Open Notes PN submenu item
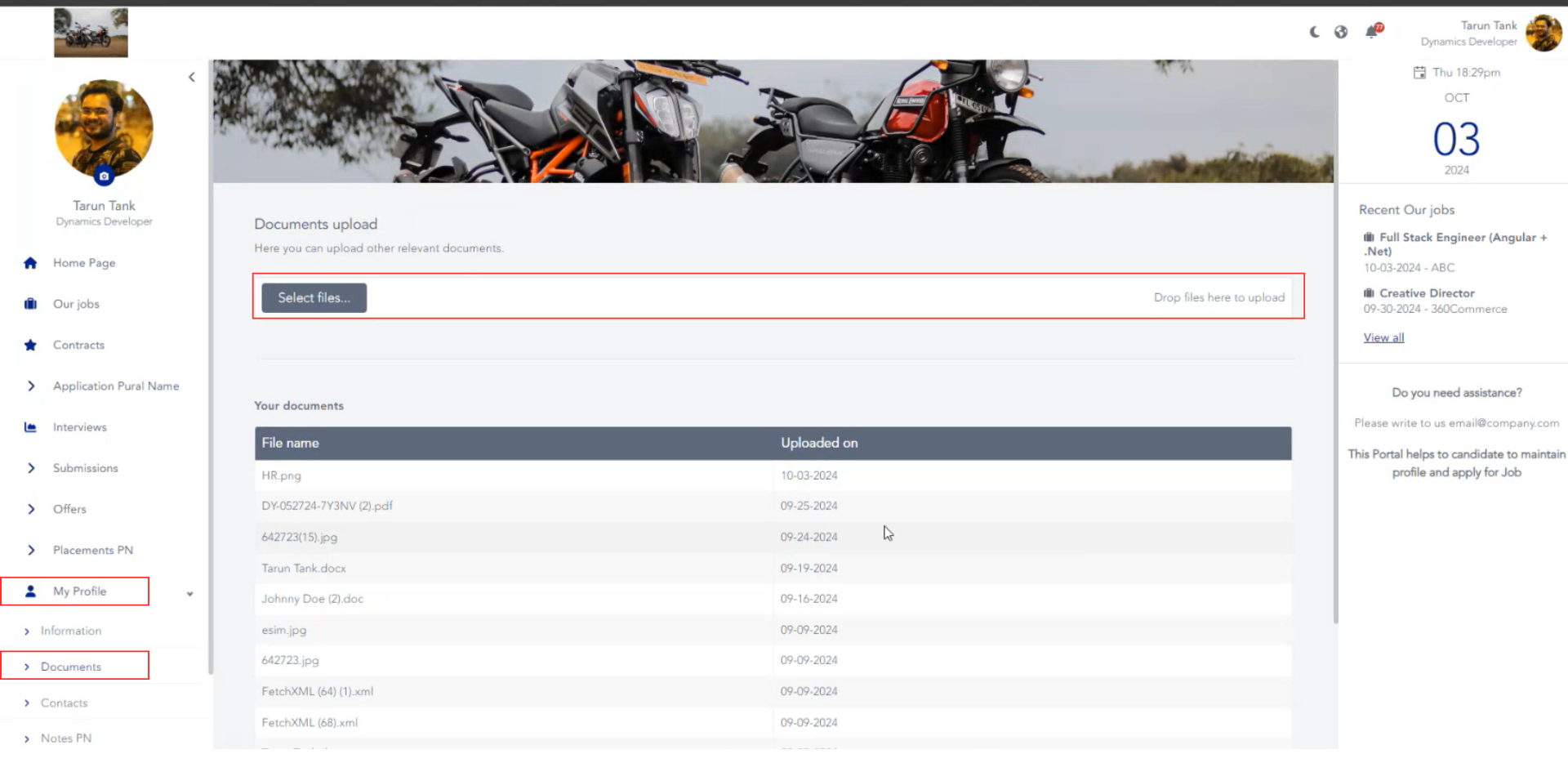1568x772 pixels. click(x=66, y=739)
